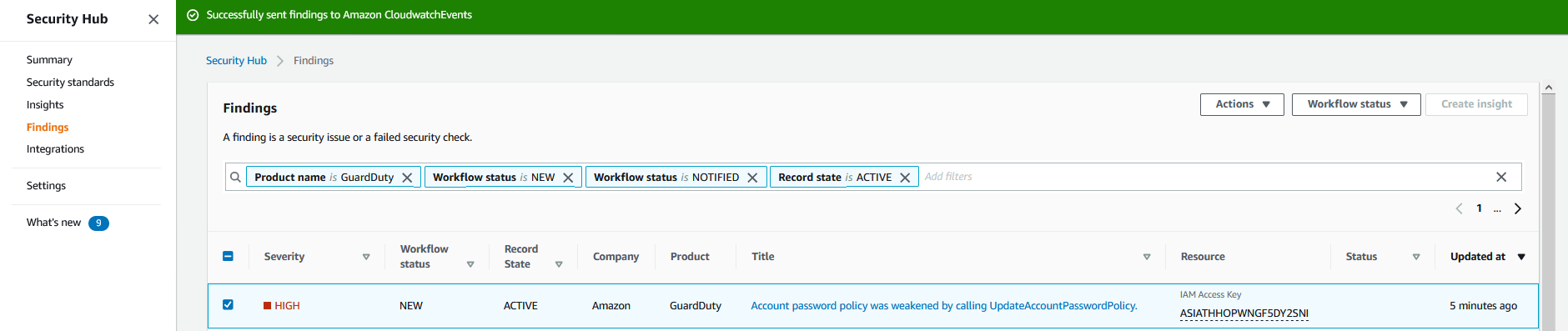The image size is (1568, 331).
Task: Remove Workflow status NEW filter chip
Action: tap(568, 178)
